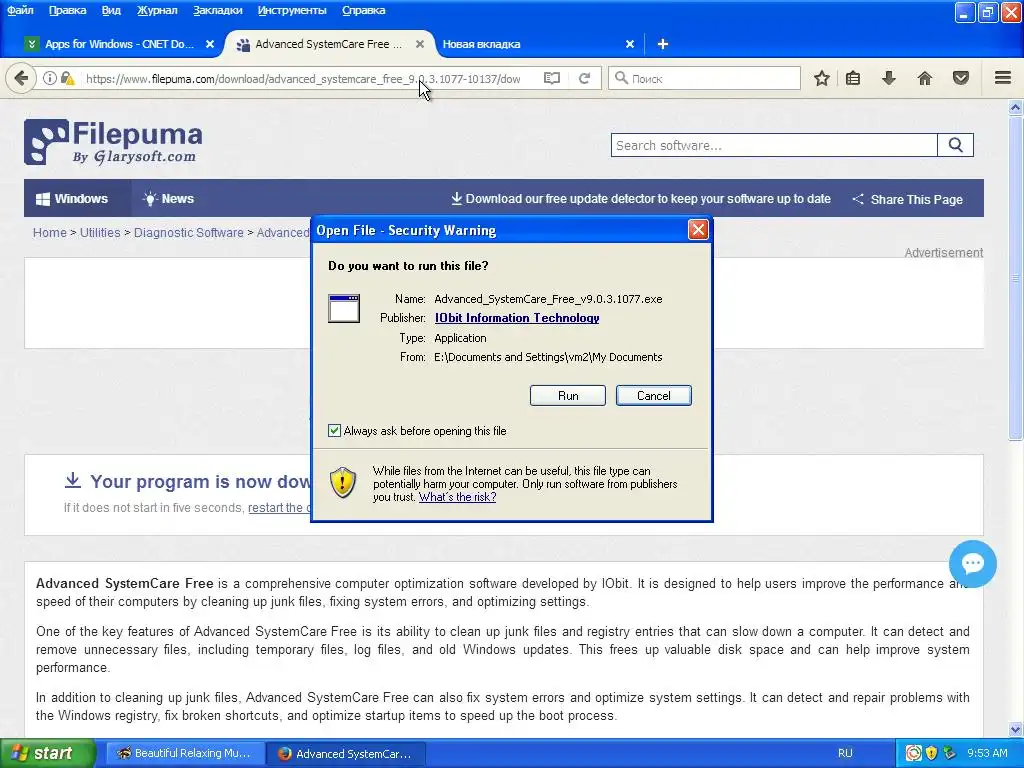Screen dimensions: 1024x768
Task: Close the Apps for Windows - CNET tab
Action: (x=210, y=44)
